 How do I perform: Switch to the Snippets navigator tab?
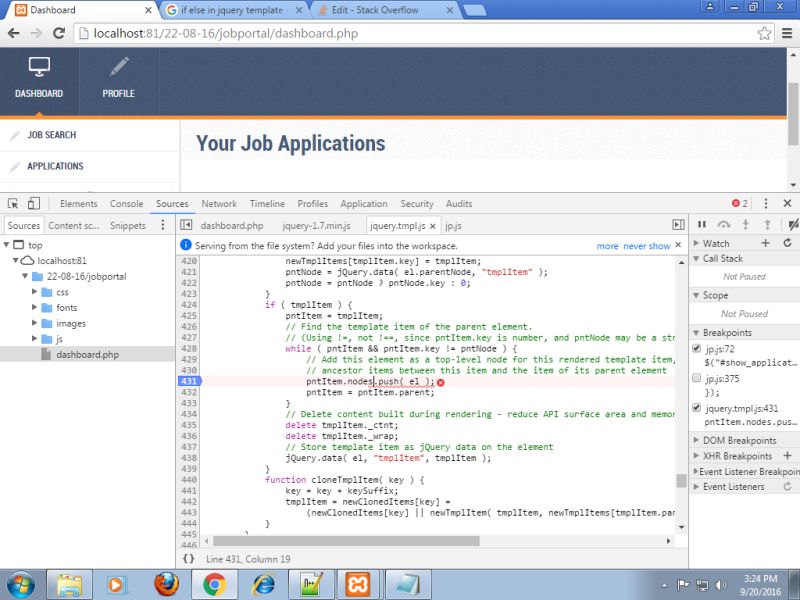point(128,226)
